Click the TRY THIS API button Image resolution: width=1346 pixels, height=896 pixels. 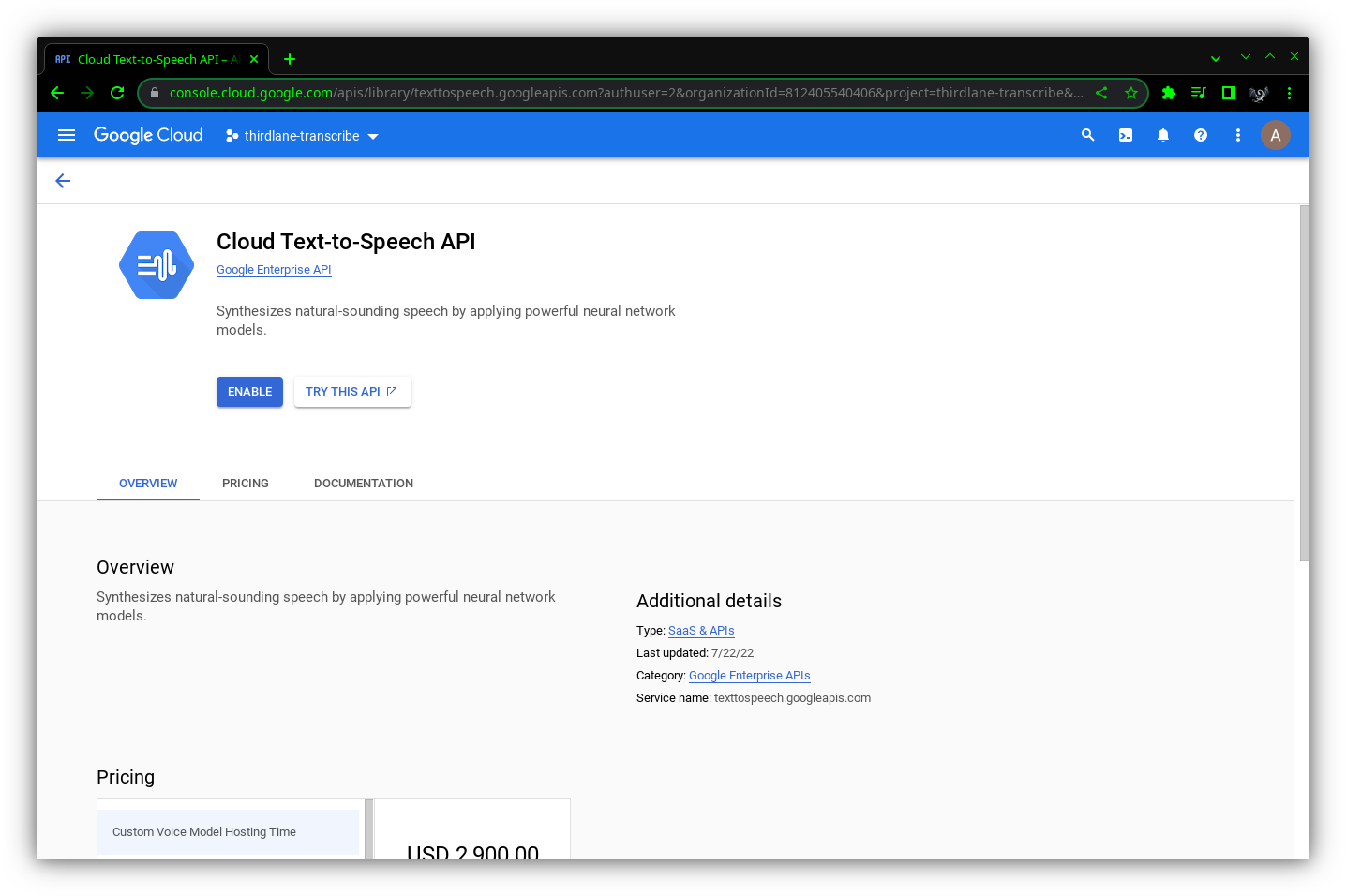pos(352,392)
